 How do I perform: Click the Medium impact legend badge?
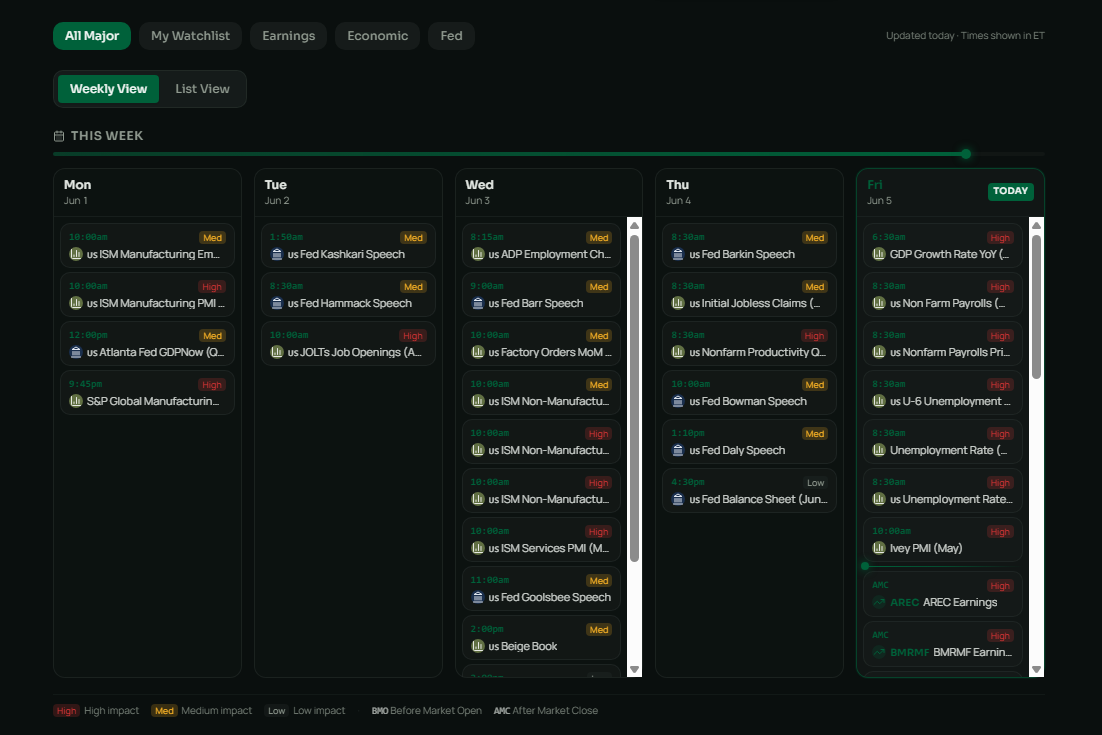164,711
